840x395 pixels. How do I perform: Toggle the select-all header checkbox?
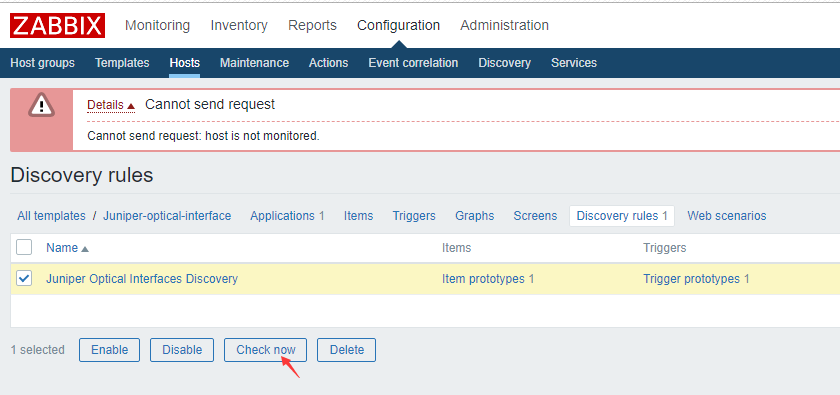pos(24,247)
